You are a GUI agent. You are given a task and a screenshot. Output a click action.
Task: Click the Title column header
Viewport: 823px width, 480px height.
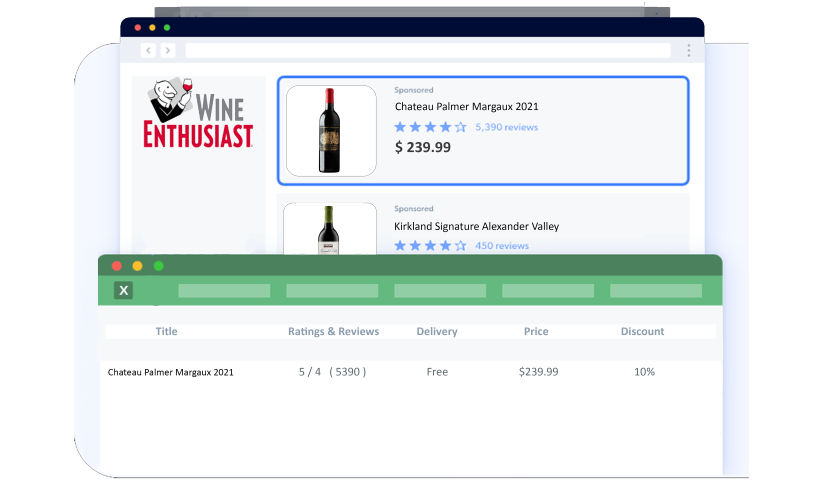tap(166, 332)
